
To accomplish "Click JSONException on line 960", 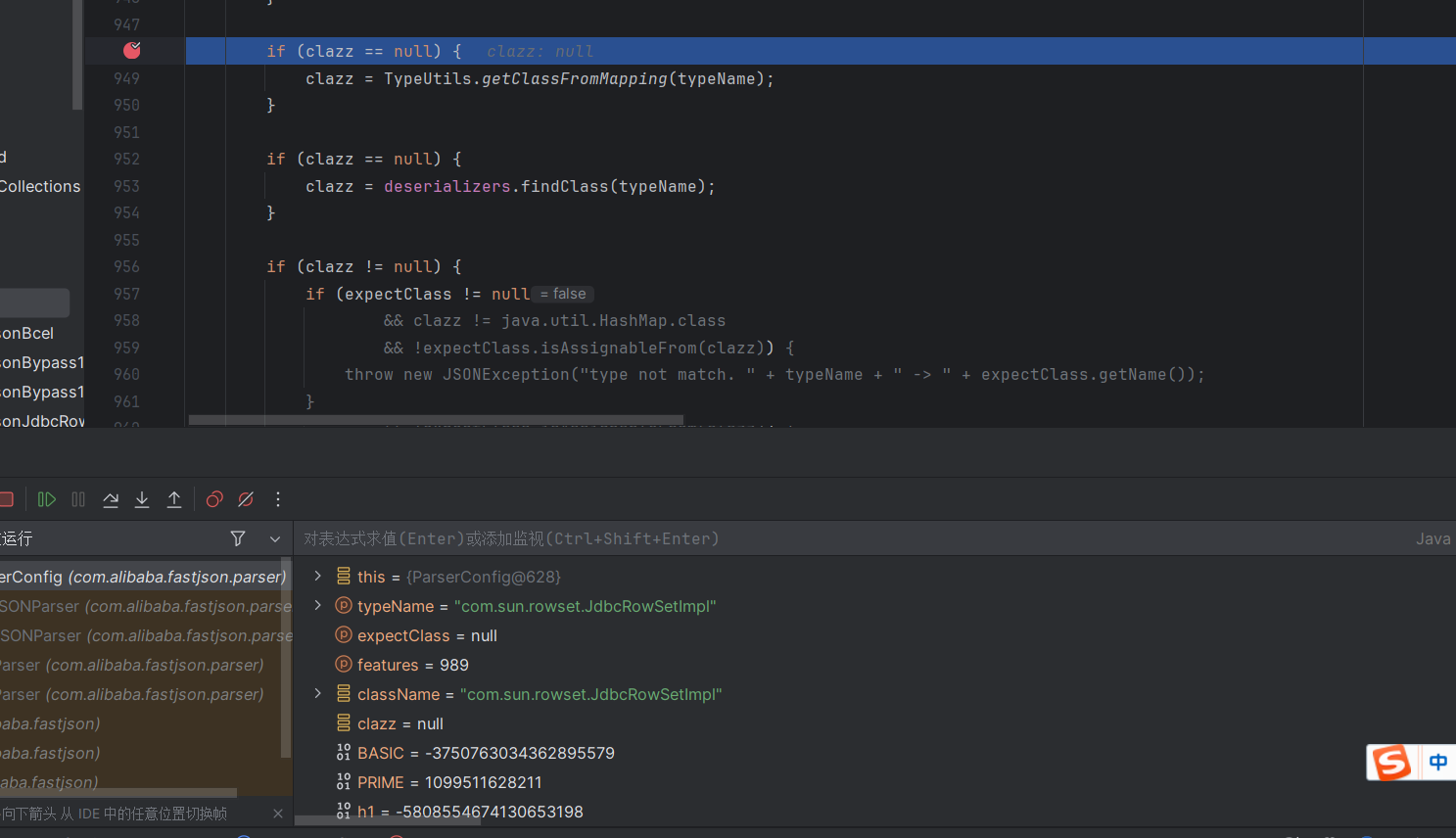I will (506, 374).
